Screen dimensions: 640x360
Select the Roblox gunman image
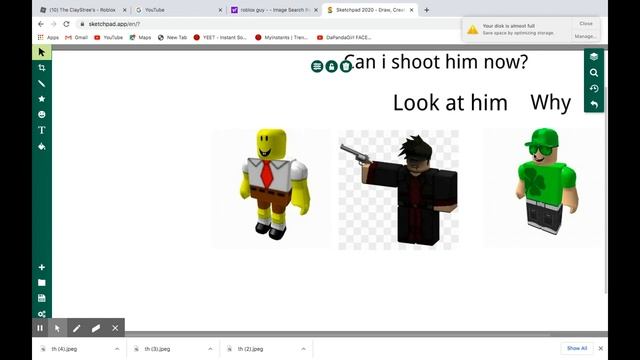pyautogui.click(x=399, y=189)
